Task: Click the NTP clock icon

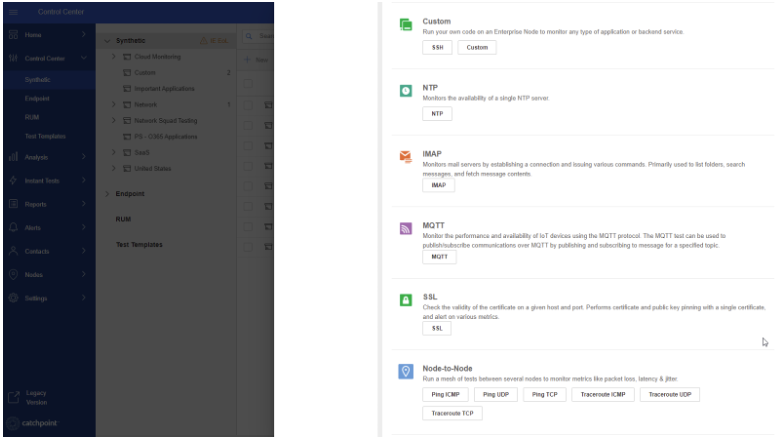Action: click(406, 91)
